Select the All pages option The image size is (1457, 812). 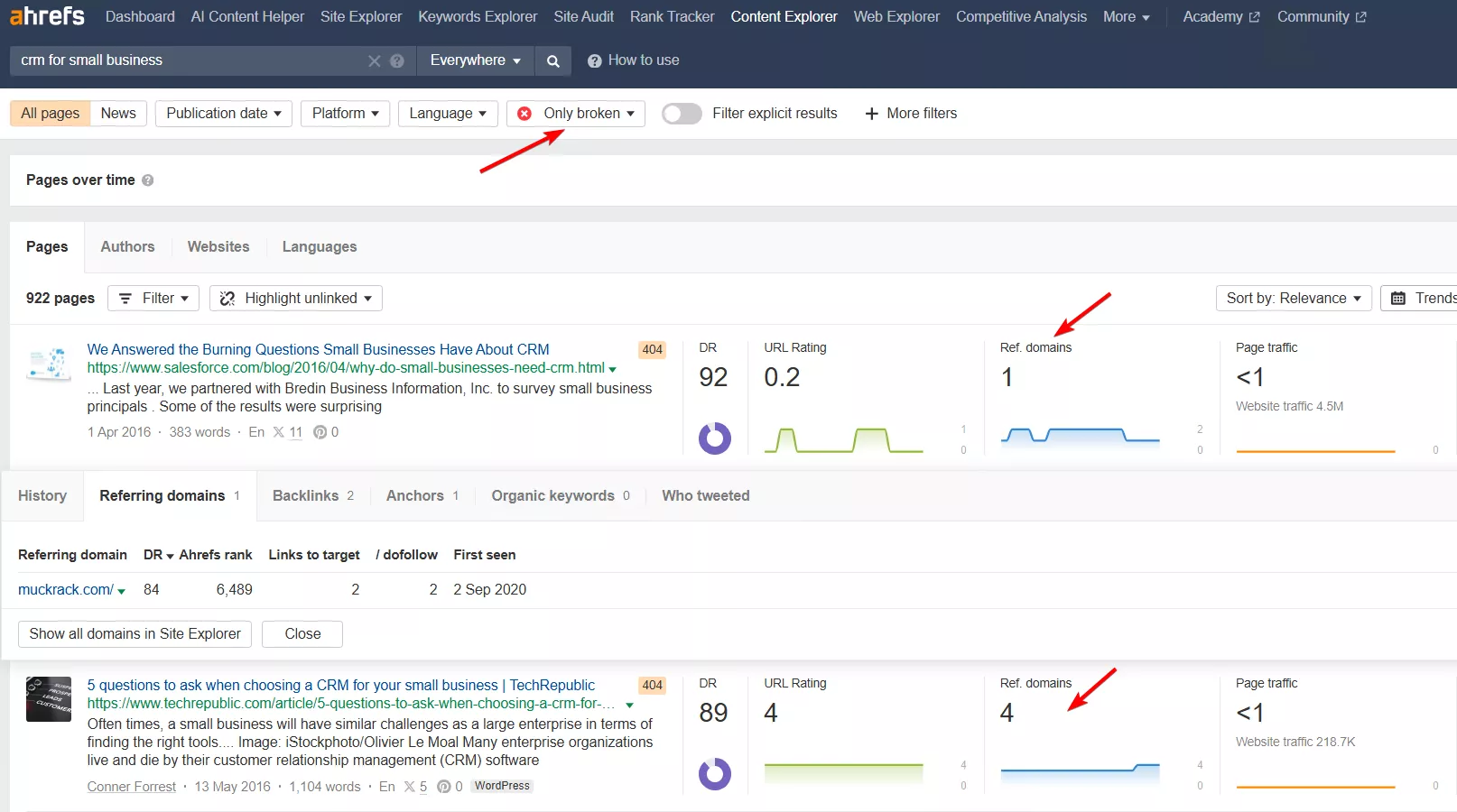(x=51, y=114)
